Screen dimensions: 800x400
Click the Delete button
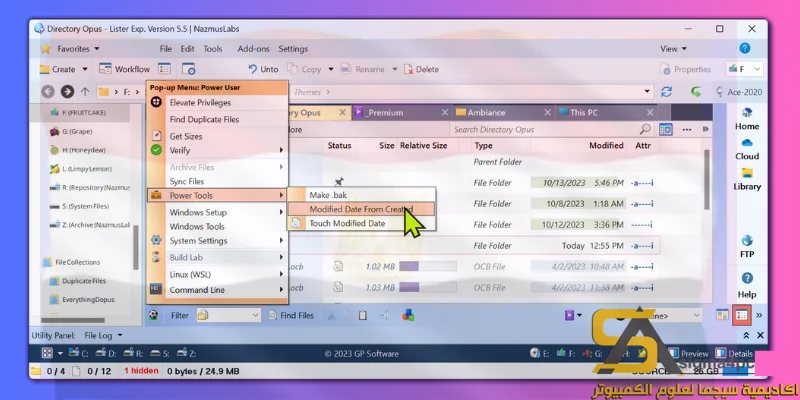tap(421, 69)
